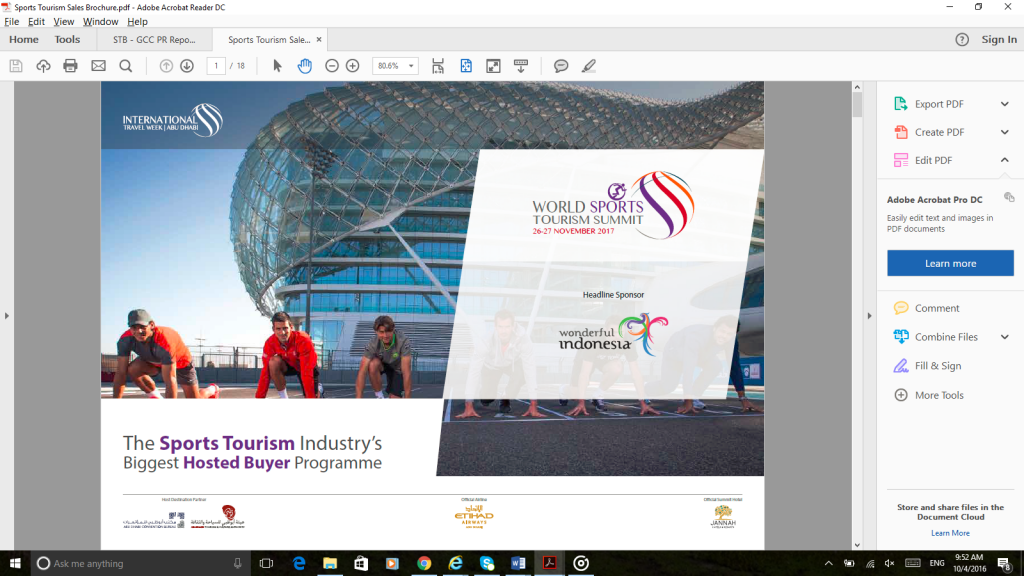This screenshot has width=1024, height=576.
Task: Collapse the Edit PDF section
Action: tap(1004, 160)
